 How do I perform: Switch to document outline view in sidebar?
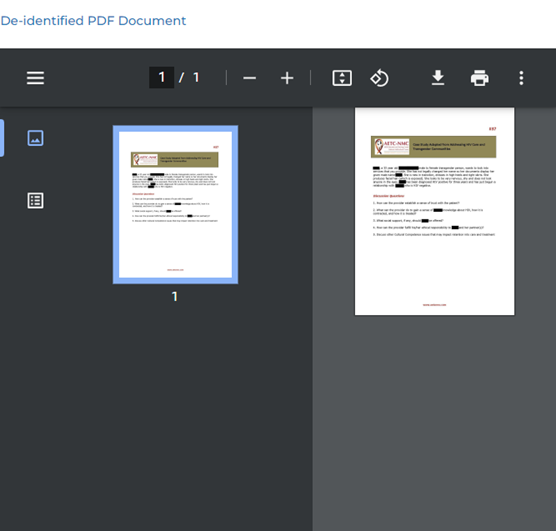(x=35, y=201)
